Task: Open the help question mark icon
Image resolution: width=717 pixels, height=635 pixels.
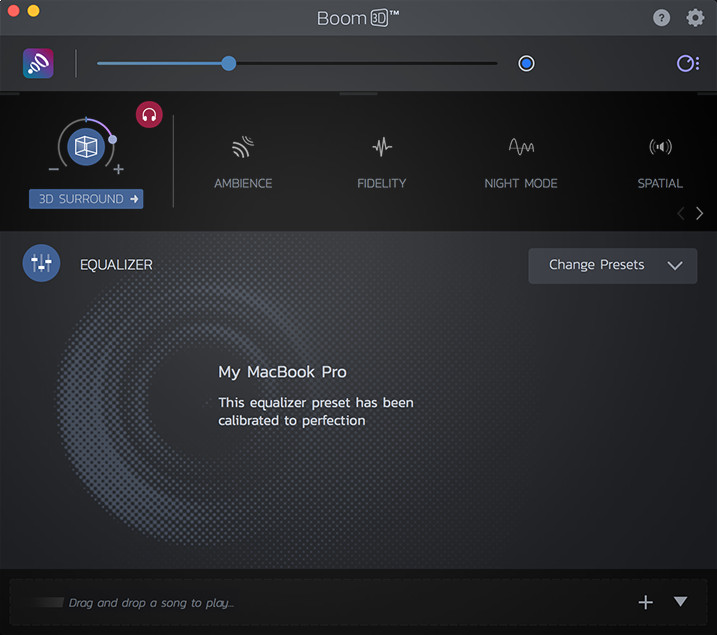Action: (661, 18)
